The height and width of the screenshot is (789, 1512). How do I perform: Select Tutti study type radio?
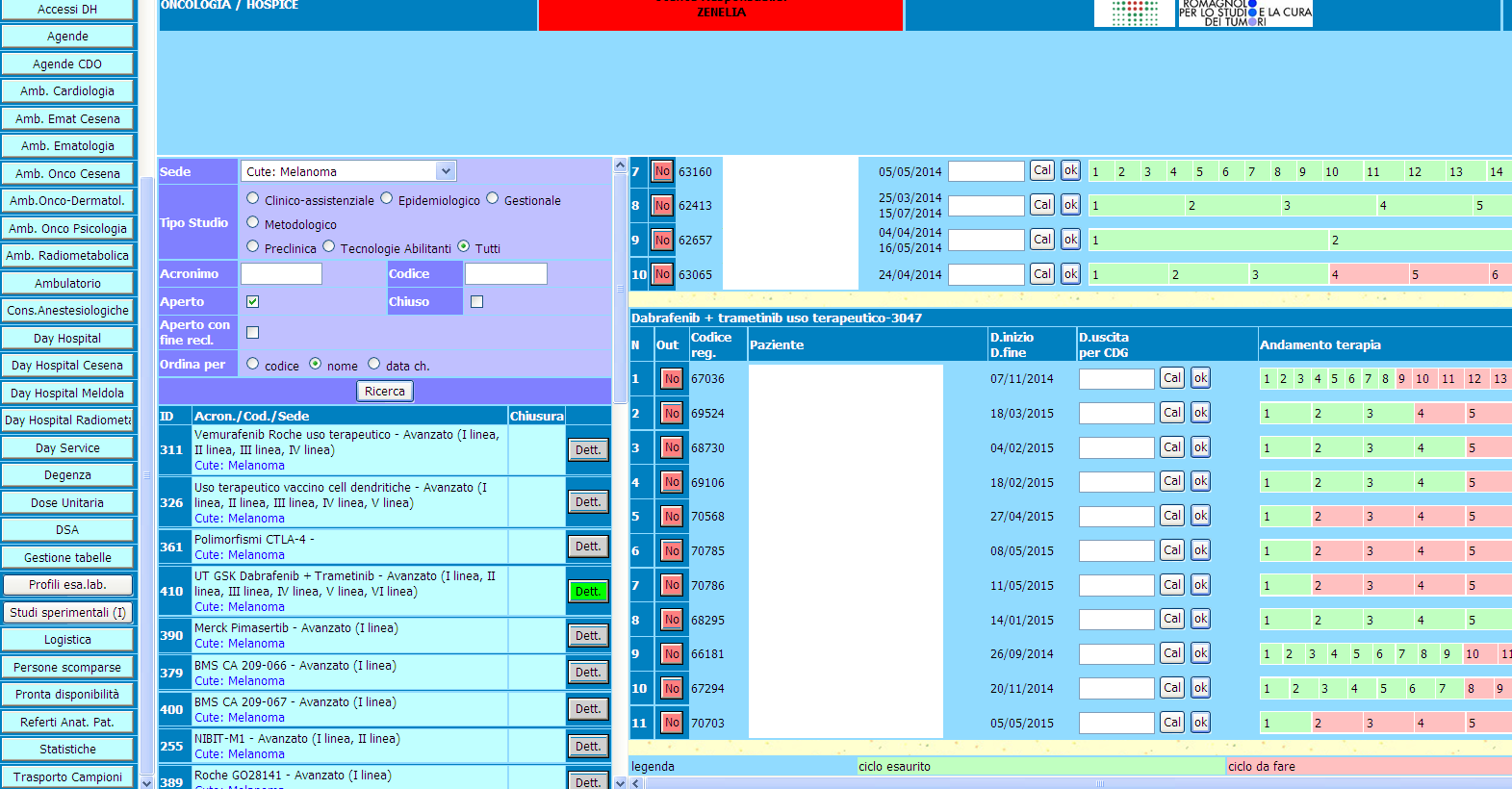tap(464, 246)
